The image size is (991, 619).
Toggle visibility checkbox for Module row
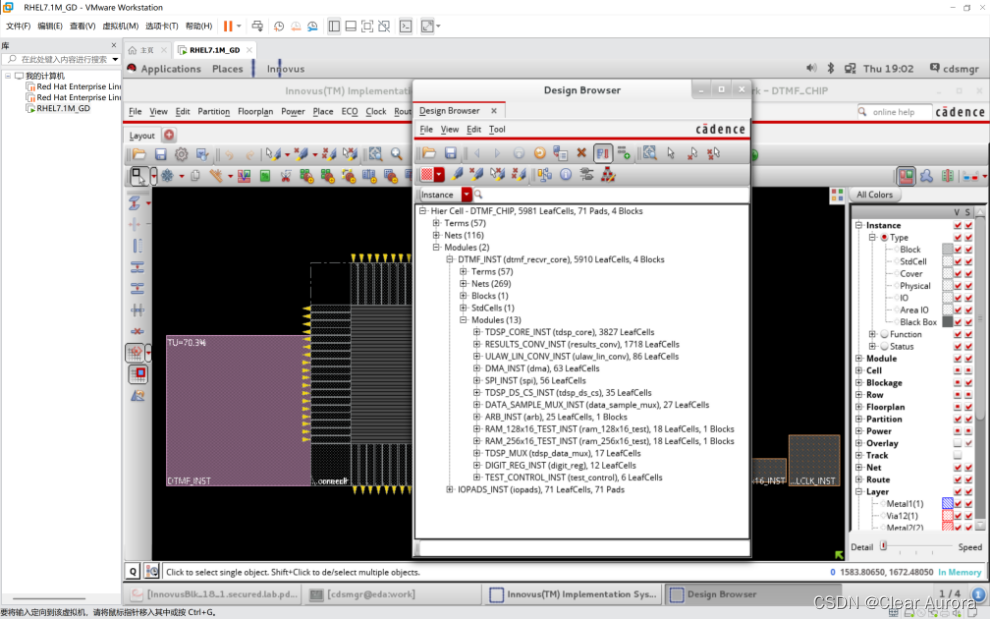pyautogui.click(x=958, y=359)
